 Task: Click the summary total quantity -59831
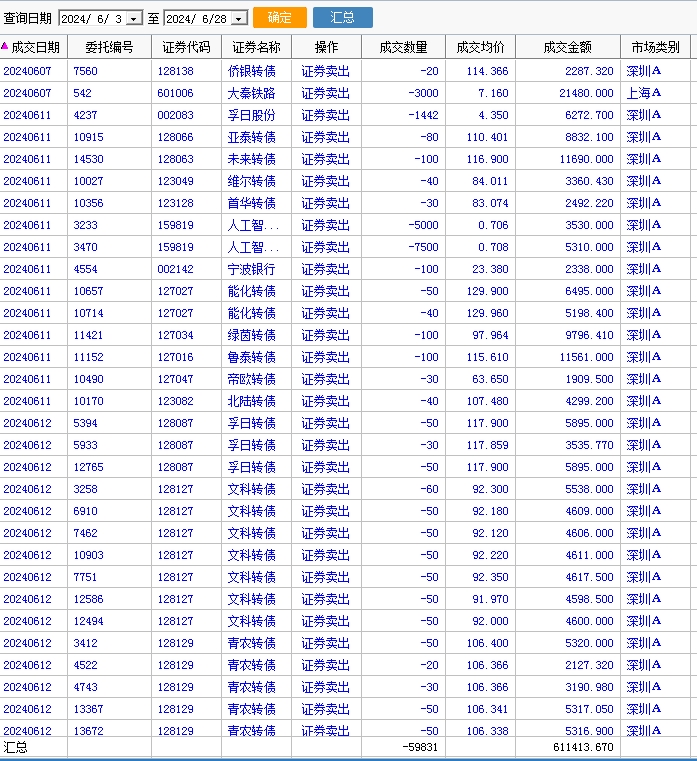point(420,747)
